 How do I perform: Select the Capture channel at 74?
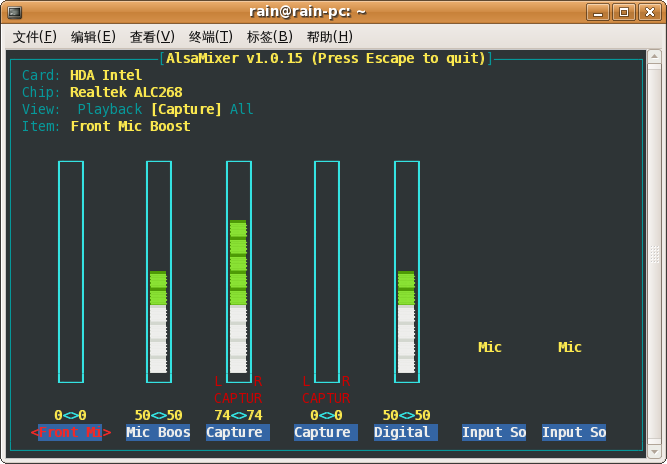pyautogui.click(x=238, y=432)
